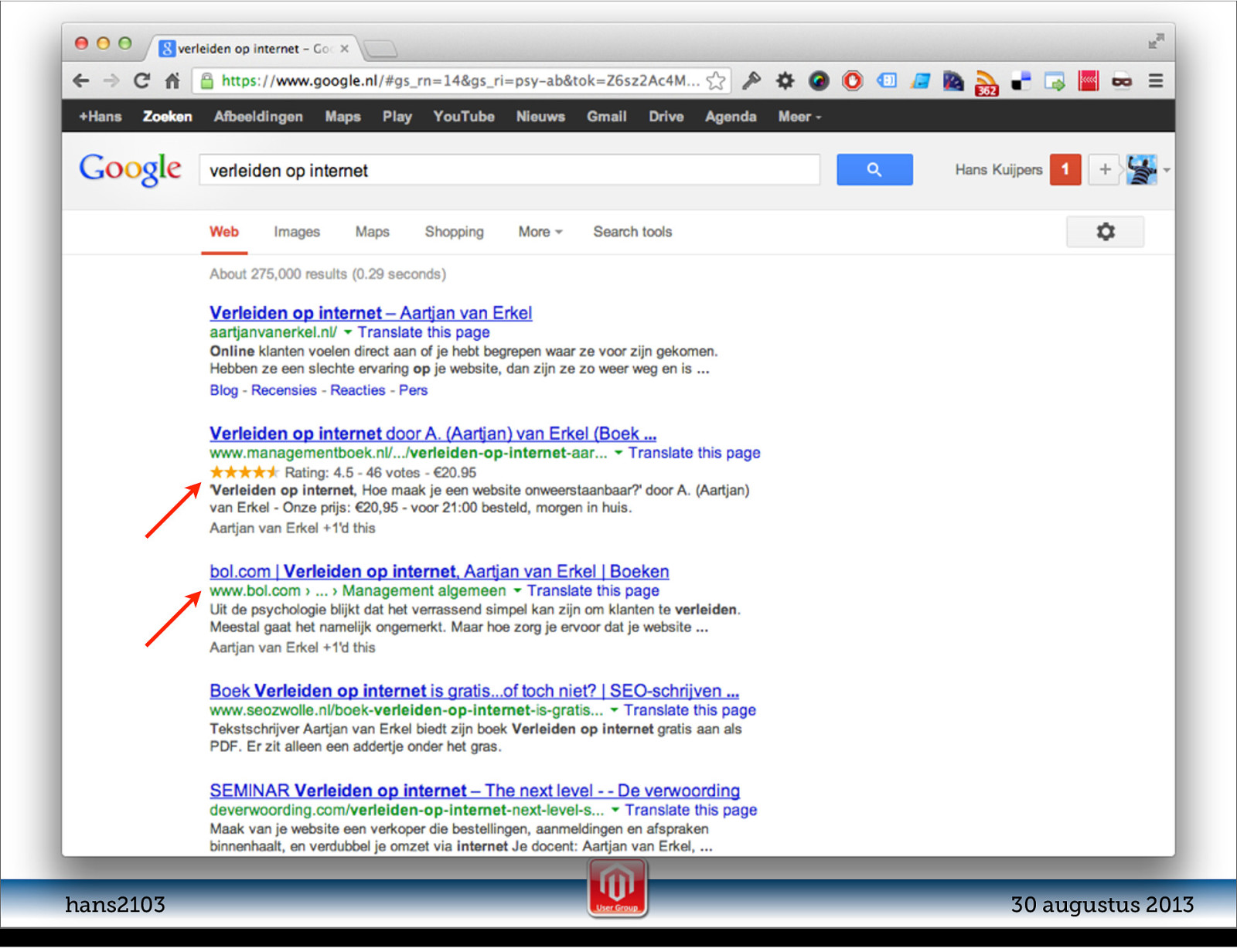
Task: Open Nieuws in the black bar
Action: tap(540, 117)
